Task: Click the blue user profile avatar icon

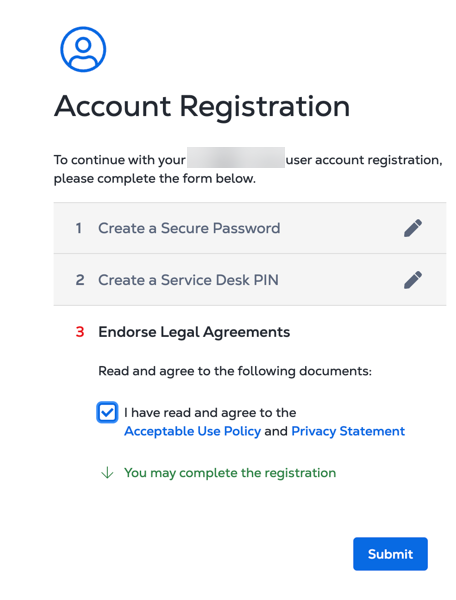Action: pyautogui.click(x=83, y=49)
